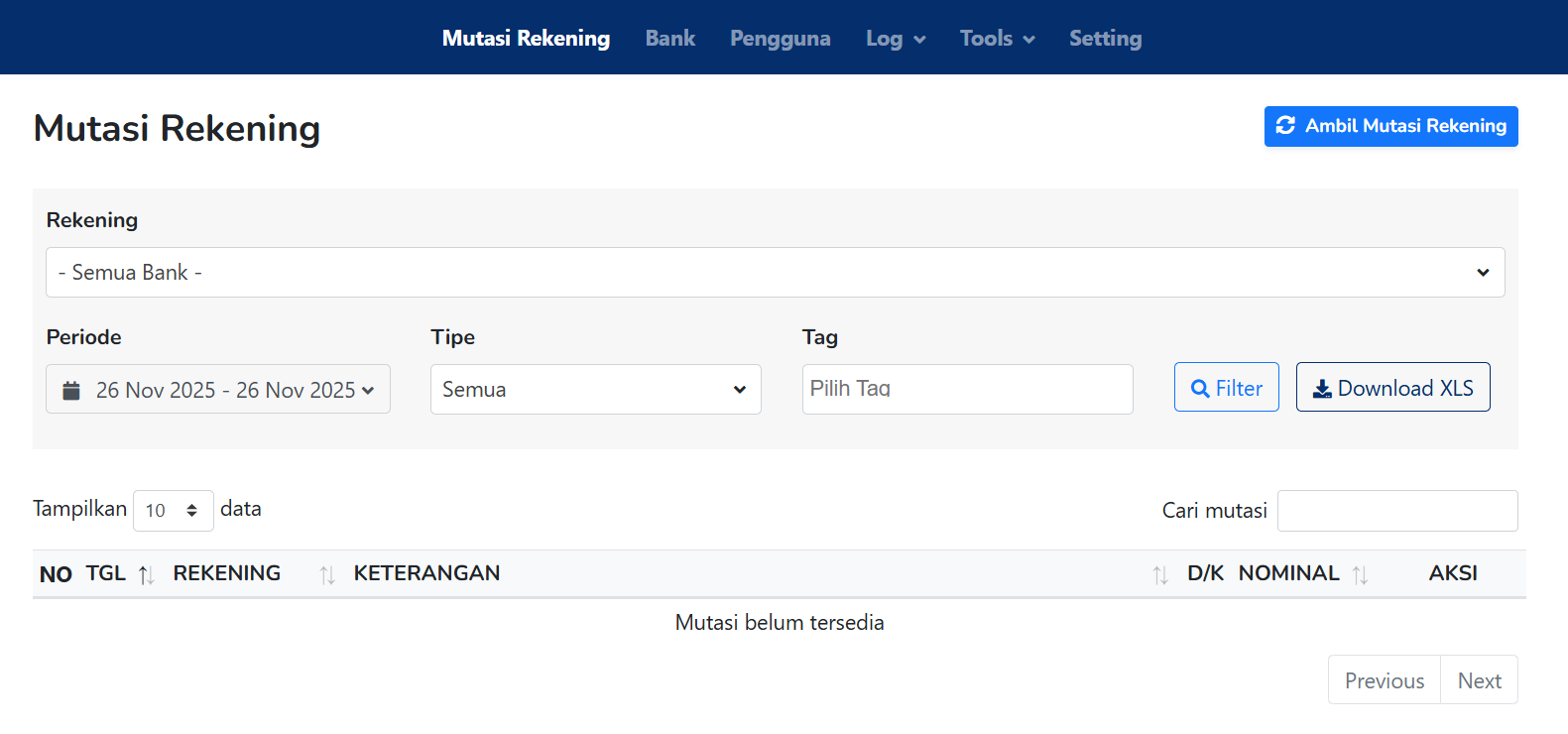Click the sort arrows beside NOMINAL column
The height and width of the screenshot is (734, 1568).
point(1360,575)
